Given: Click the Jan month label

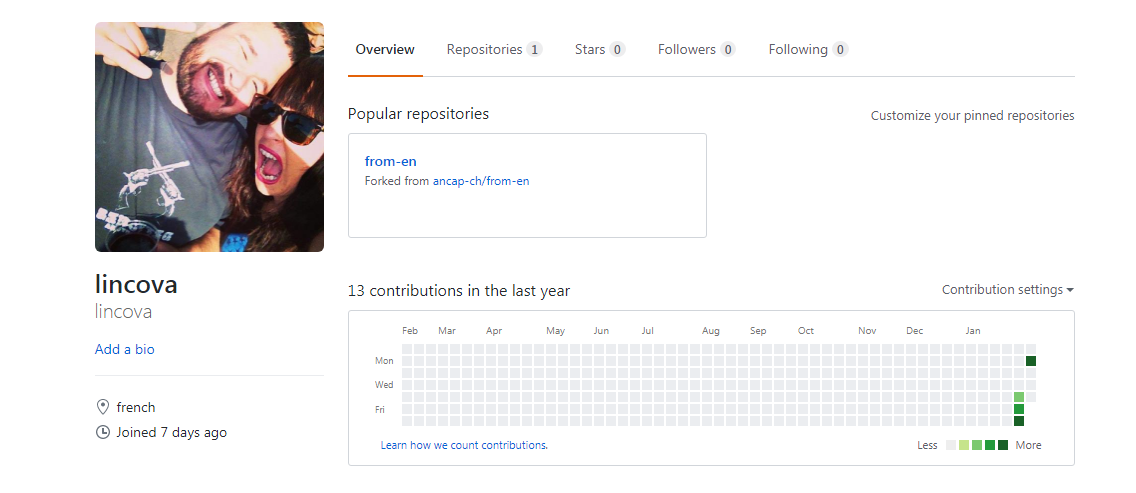Looking at the screenshot, I should [x=972, y=331].
